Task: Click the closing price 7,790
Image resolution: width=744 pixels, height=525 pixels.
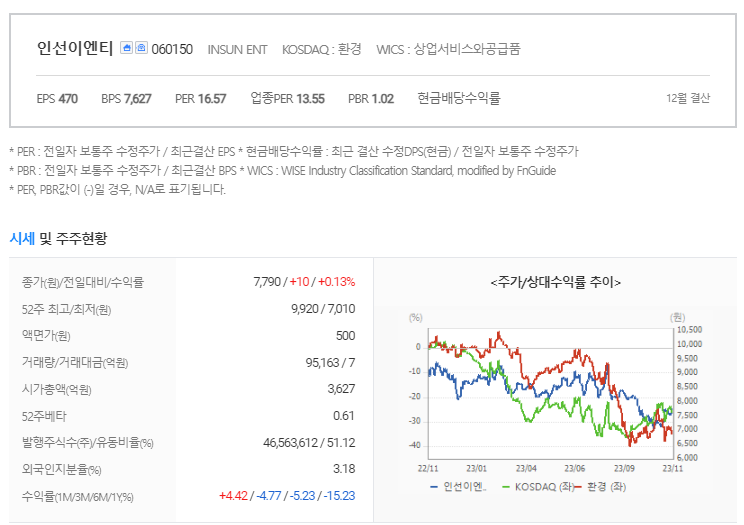Action: pos(267,282)
